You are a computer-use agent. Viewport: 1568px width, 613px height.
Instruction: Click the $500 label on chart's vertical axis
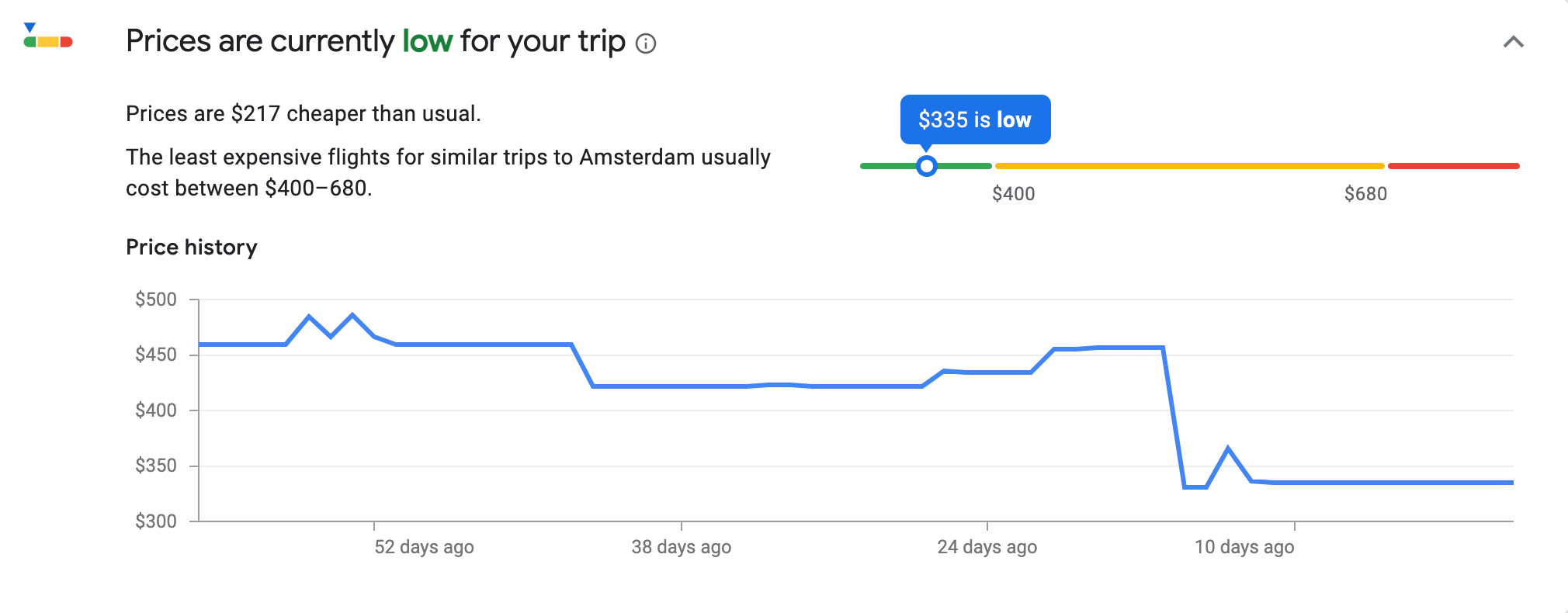point(156,300)
